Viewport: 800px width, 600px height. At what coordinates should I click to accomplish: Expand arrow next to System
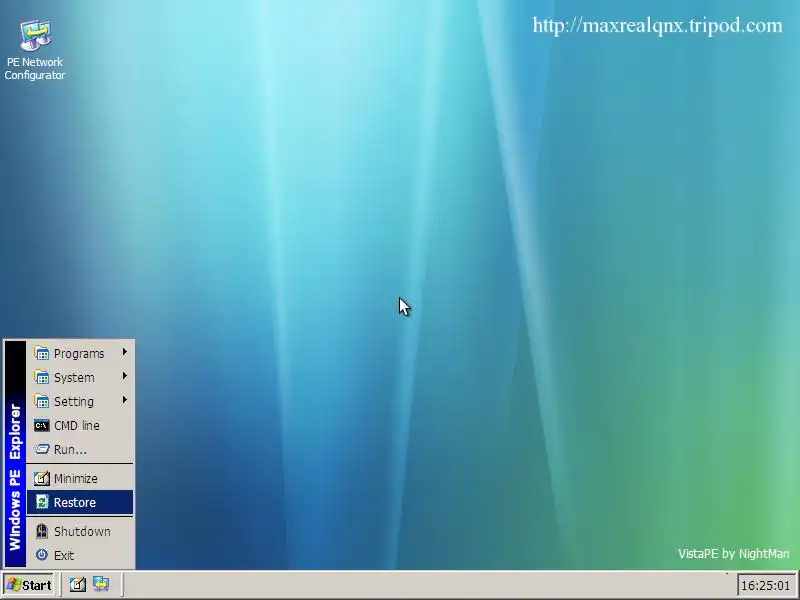coord(124,376)
